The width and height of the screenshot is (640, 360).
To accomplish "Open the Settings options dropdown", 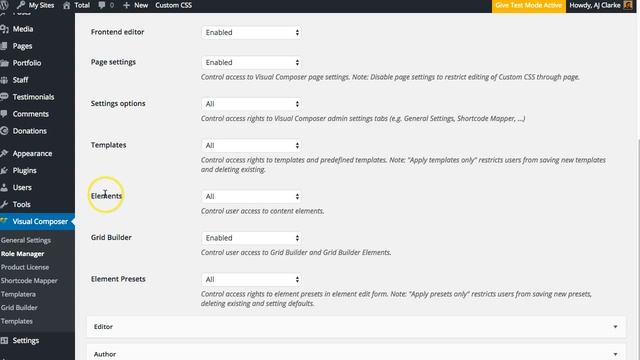I will [251, 104].
